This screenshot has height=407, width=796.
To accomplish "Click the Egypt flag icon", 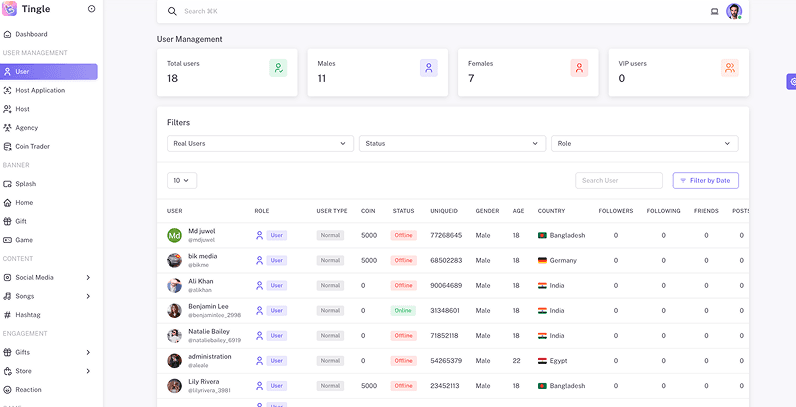I will pos(542,361).
